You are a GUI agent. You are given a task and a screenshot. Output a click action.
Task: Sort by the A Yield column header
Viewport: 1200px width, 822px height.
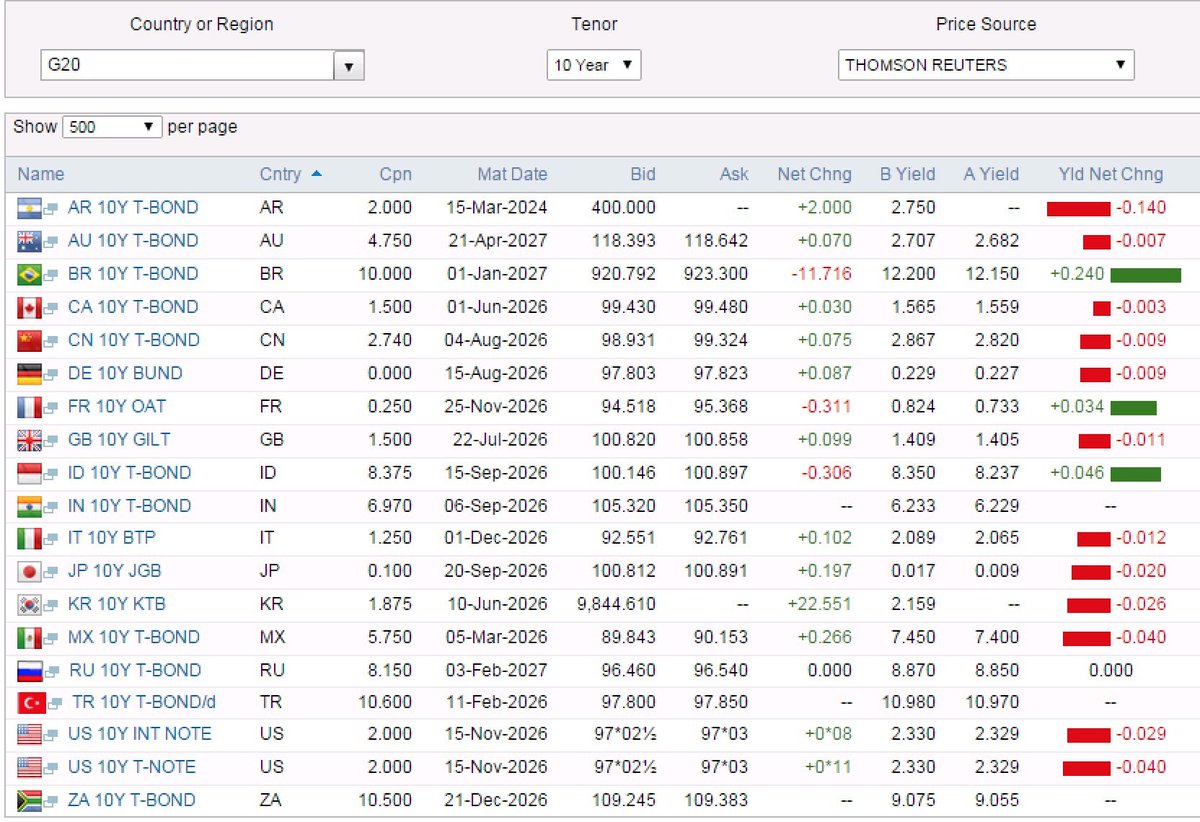pos(991,174)
